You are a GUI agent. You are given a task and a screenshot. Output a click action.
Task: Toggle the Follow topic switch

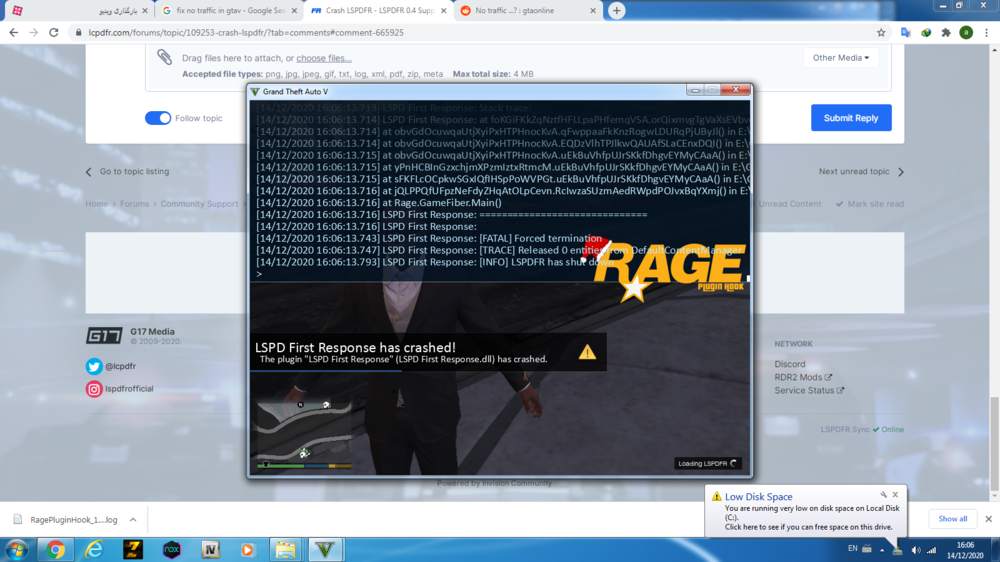point(158,118)
